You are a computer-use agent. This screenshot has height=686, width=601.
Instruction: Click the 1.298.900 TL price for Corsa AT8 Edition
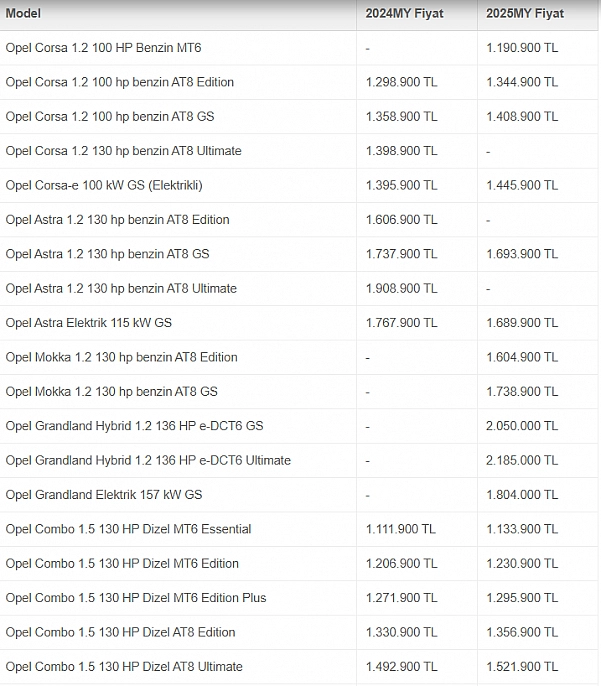point(401,82)
